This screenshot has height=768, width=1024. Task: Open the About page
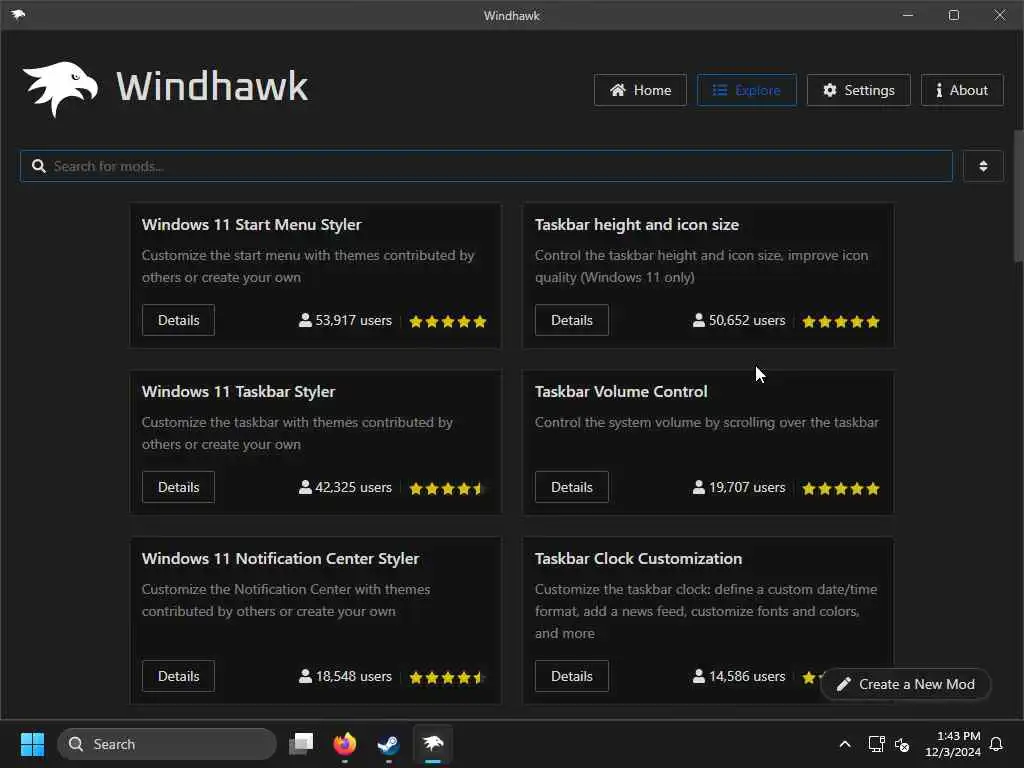(x=962, y=90)
